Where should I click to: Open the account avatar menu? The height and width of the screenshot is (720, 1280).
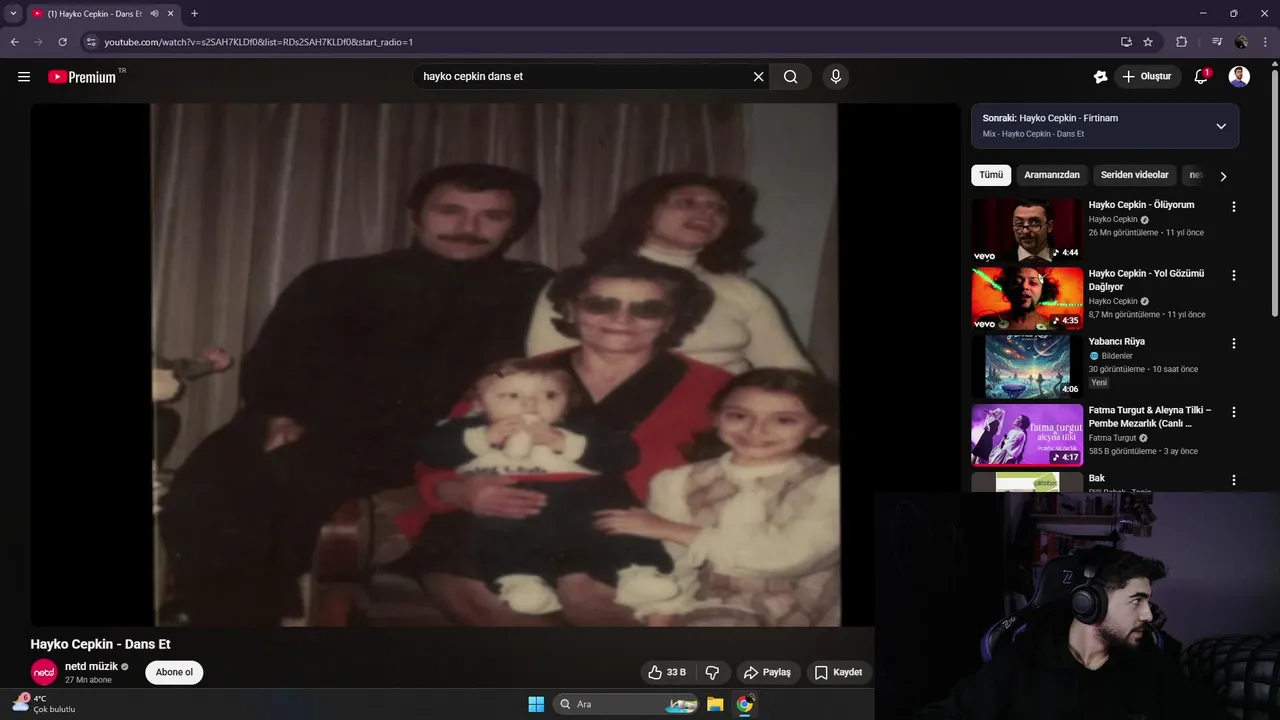click(x=1239, y=77)
